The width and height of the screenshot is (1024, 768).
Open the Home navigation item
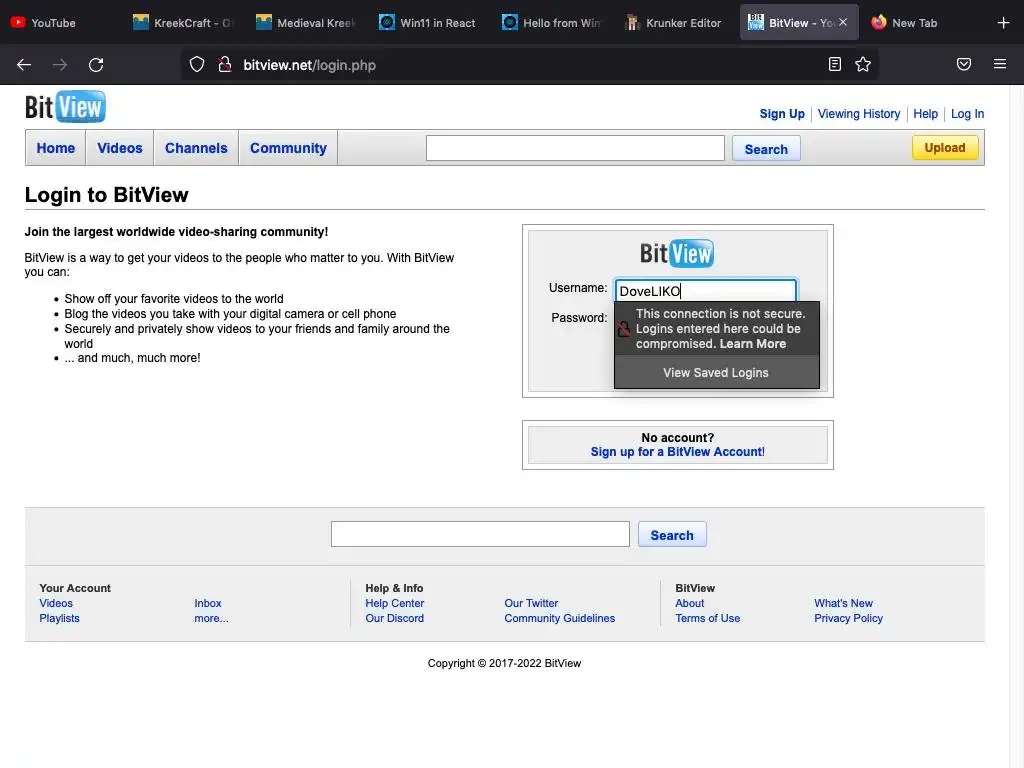tap(56, 148)
